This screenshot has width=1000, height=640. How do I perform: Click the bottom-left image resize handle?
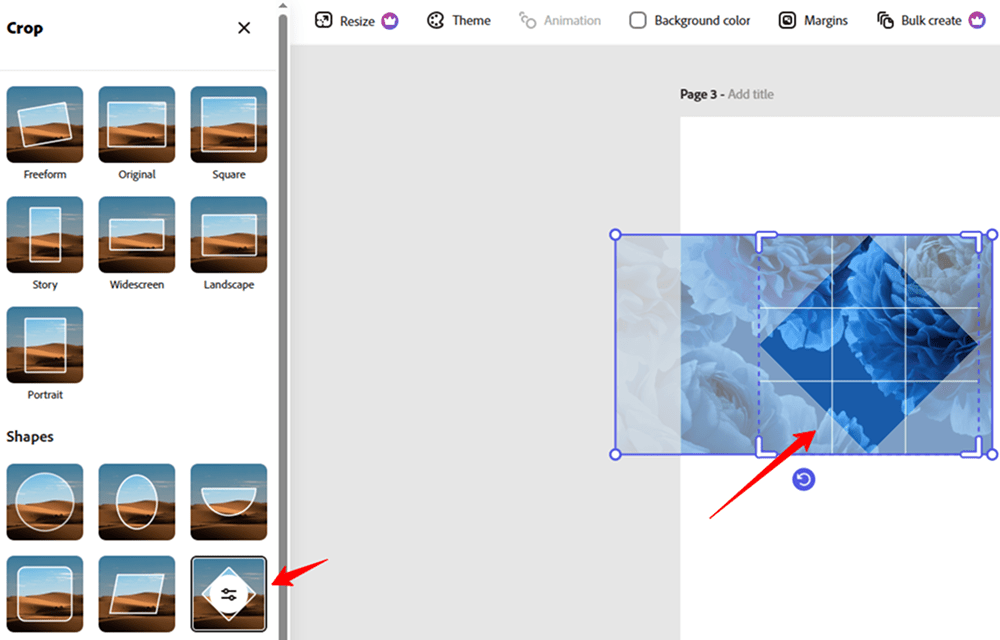615,455
